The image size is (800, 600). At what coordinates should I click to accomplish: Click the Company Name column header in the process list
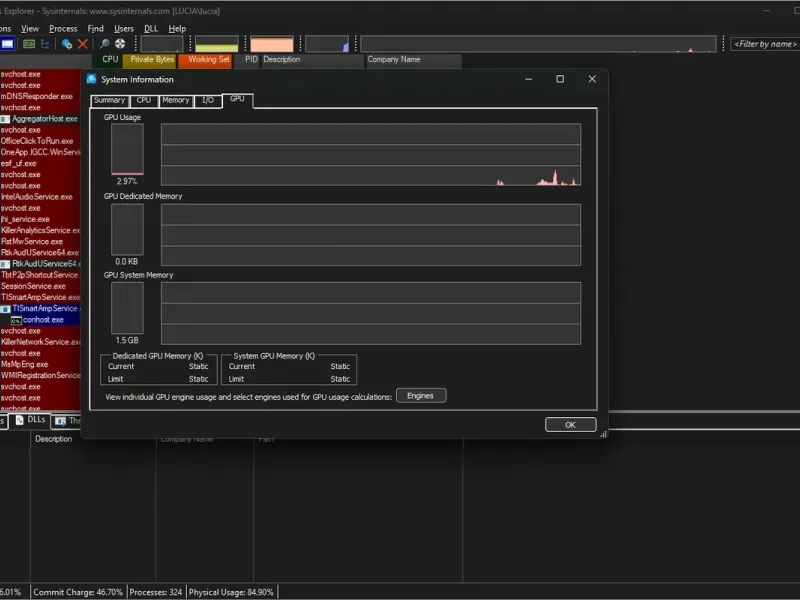coord(413,60)
